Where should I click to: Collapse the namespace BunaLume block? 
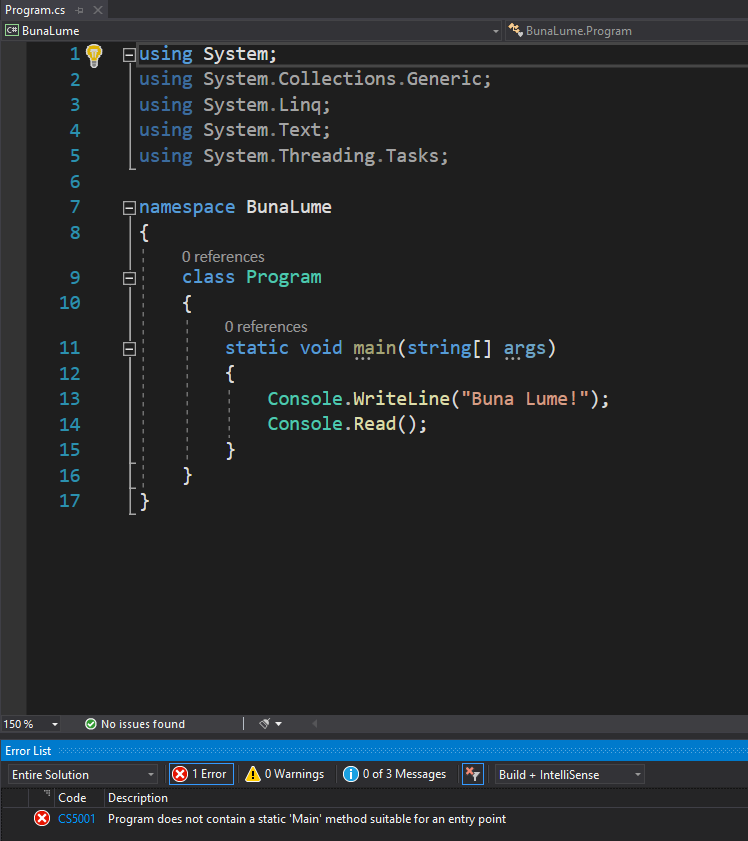click(x=128, y=208)
